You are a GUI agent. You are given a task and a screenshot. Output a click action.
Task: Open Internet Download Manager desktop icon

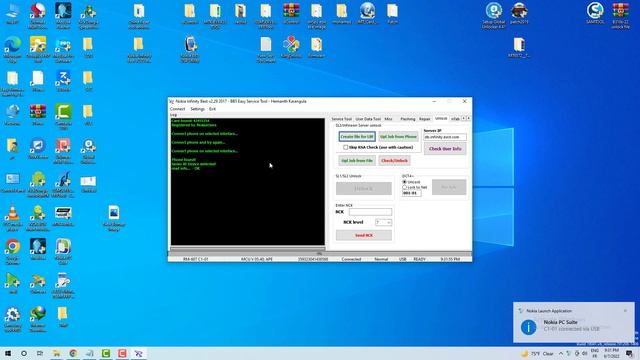[38, 319]
